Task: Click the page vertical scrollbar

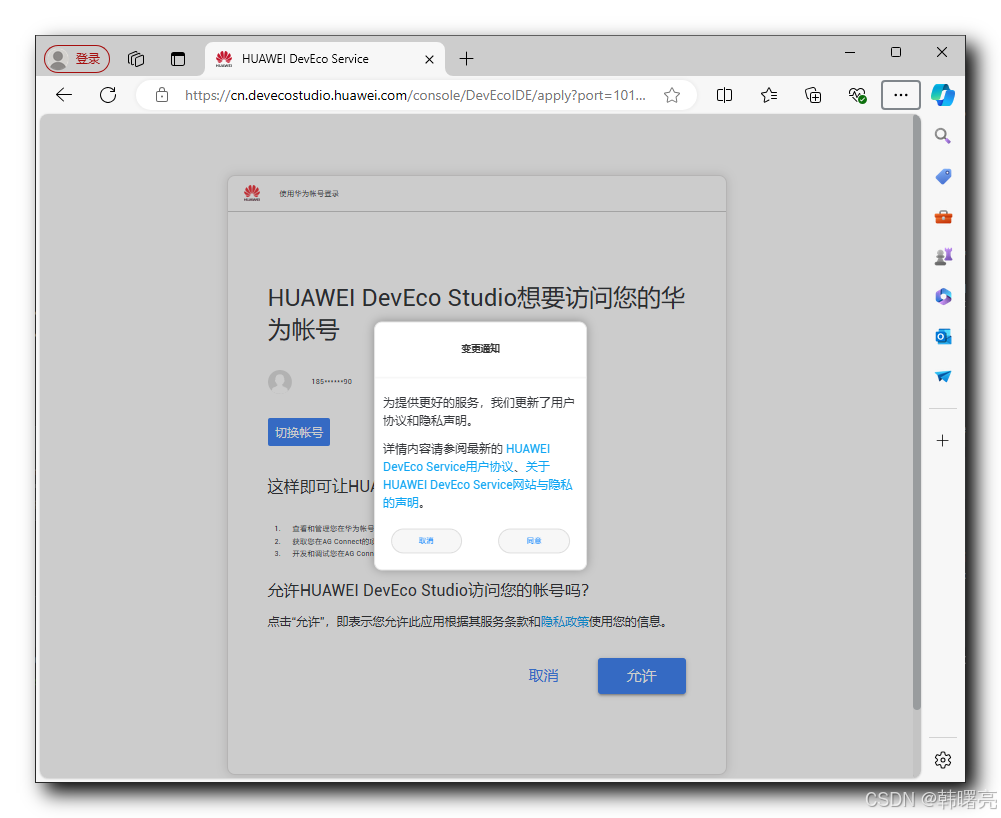Action: click(x=917, y=413)
